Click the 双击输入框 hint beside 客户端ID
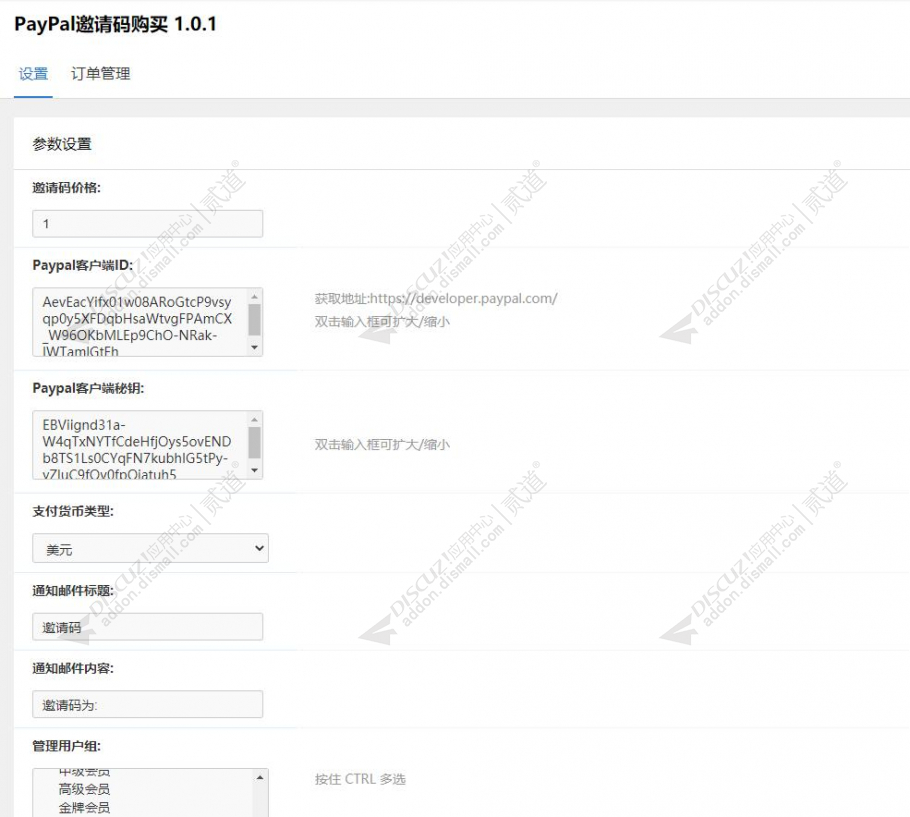The width and height of the screenshot is (910, 817). 382,321
